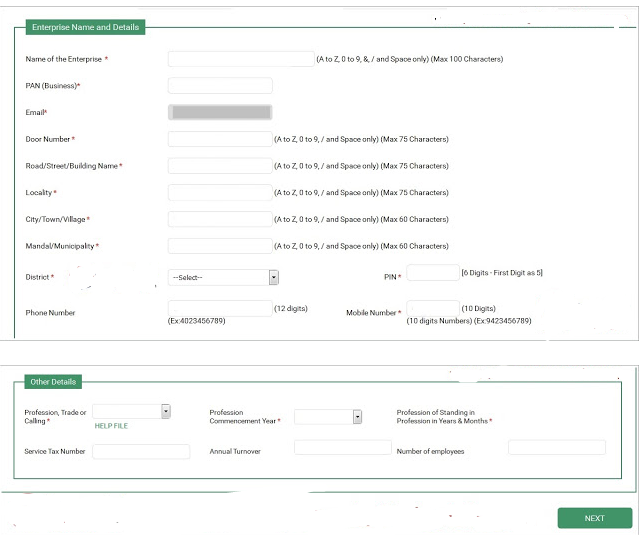Click the Name of the Enterprise input field

coord(241,59)
